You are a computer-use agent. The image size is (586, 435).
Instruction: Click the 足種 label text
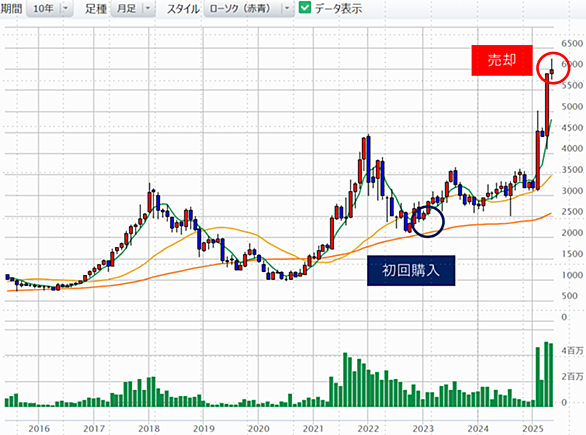pyautogui.click(x=96, y=8)
